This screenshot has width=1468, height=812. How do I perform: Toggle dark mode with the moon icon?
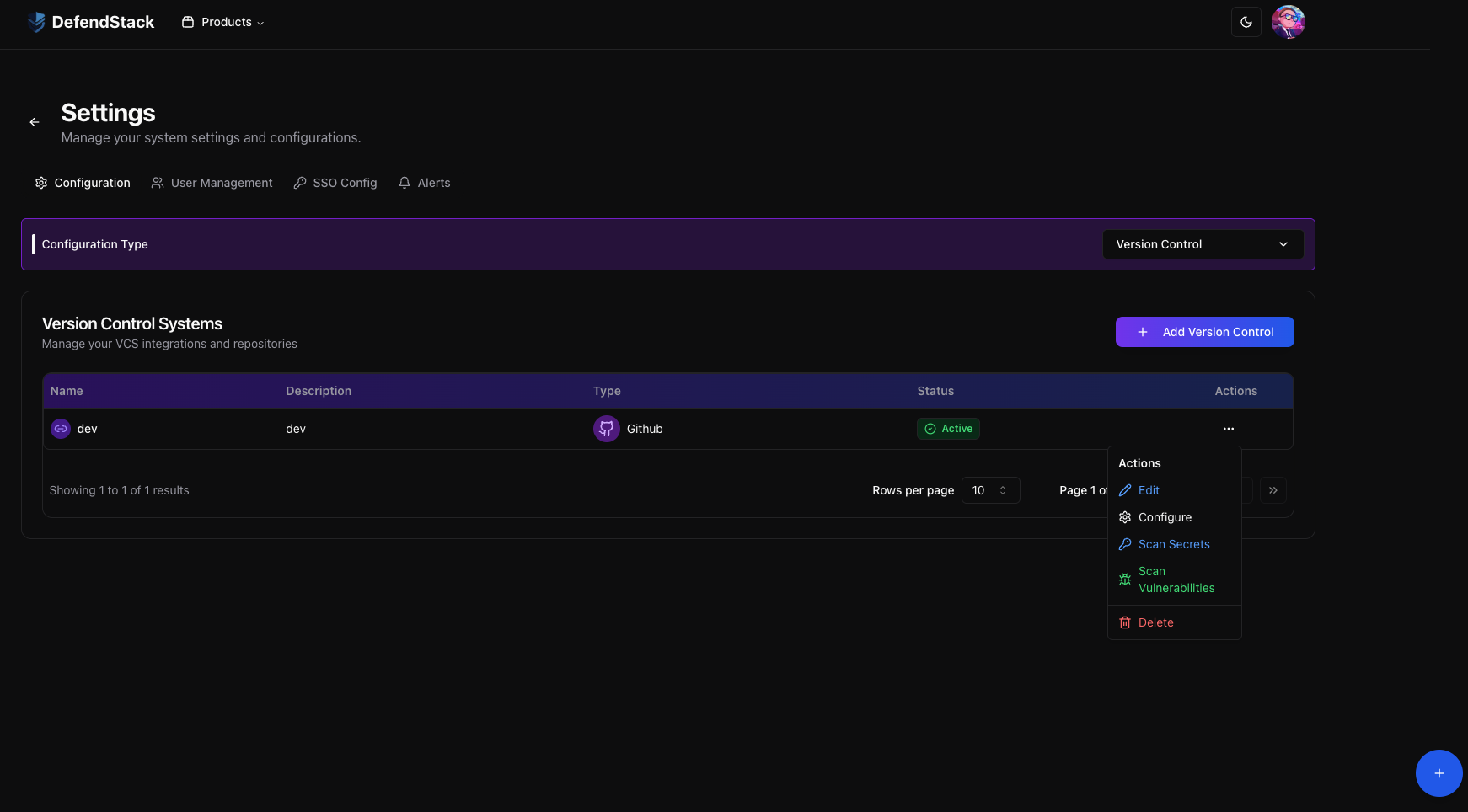[x=1246, y=22]
